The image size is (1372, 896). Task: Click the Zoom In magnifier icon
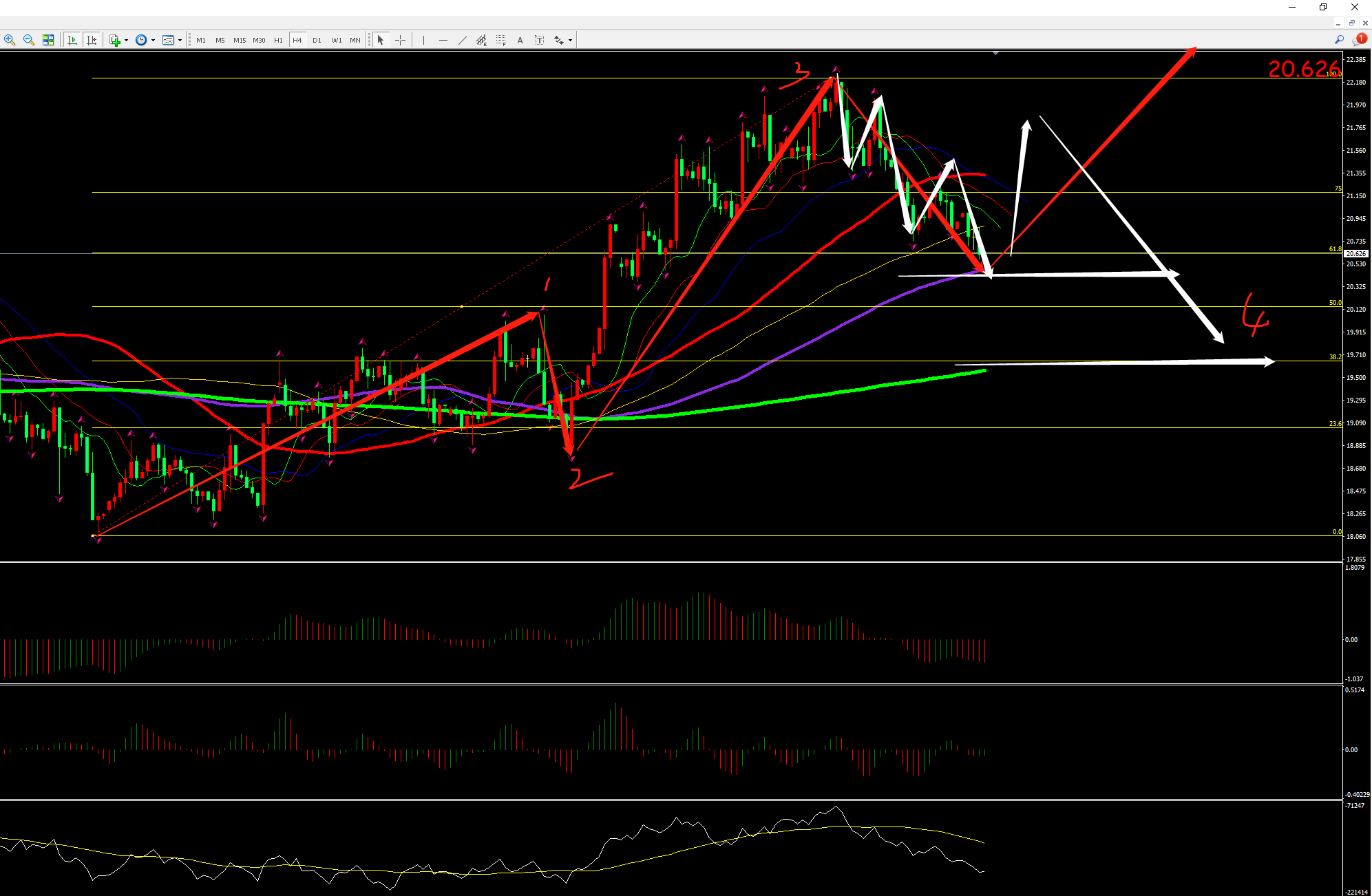point(10,40)
